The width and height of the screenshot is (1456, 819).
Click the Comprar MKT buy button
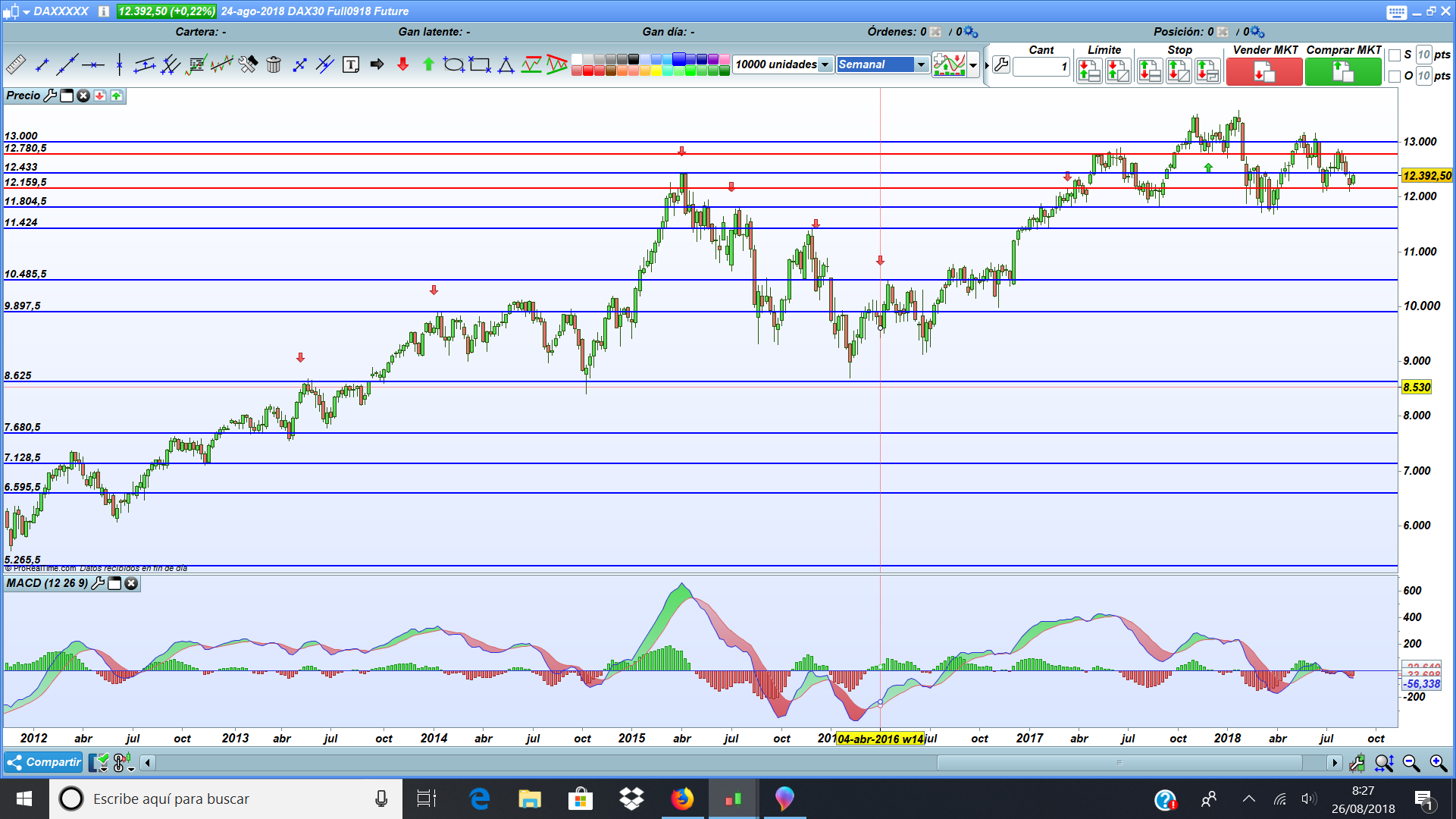point(1342,72)
